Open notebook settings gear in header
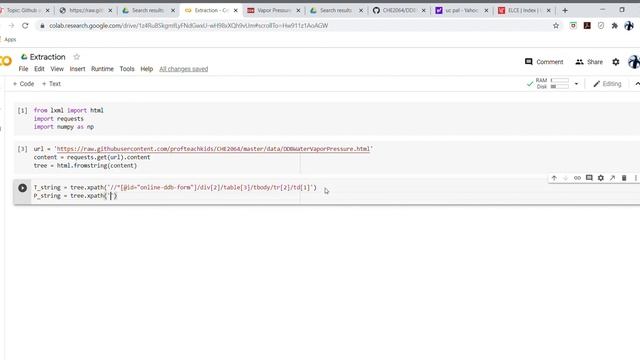Viewport: 640px width, 360px height. coord(616,62)
